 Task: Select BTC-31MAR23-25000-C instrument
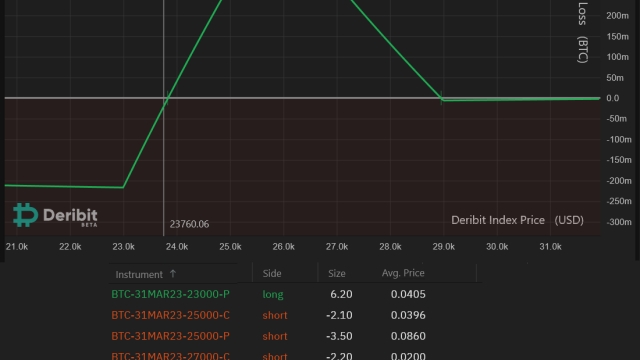pos(170,315)
